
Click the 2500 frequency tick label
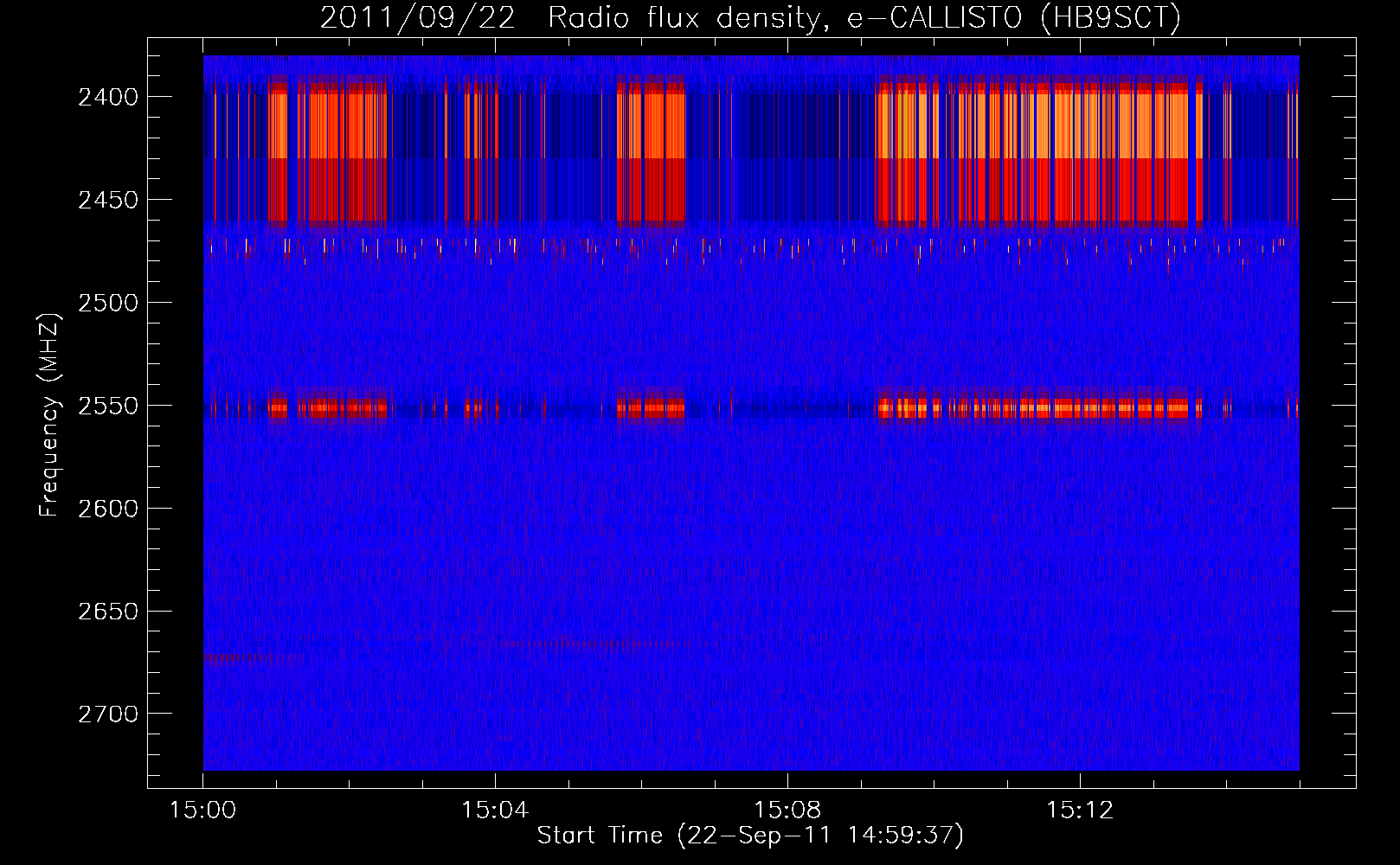coord(108,303)
